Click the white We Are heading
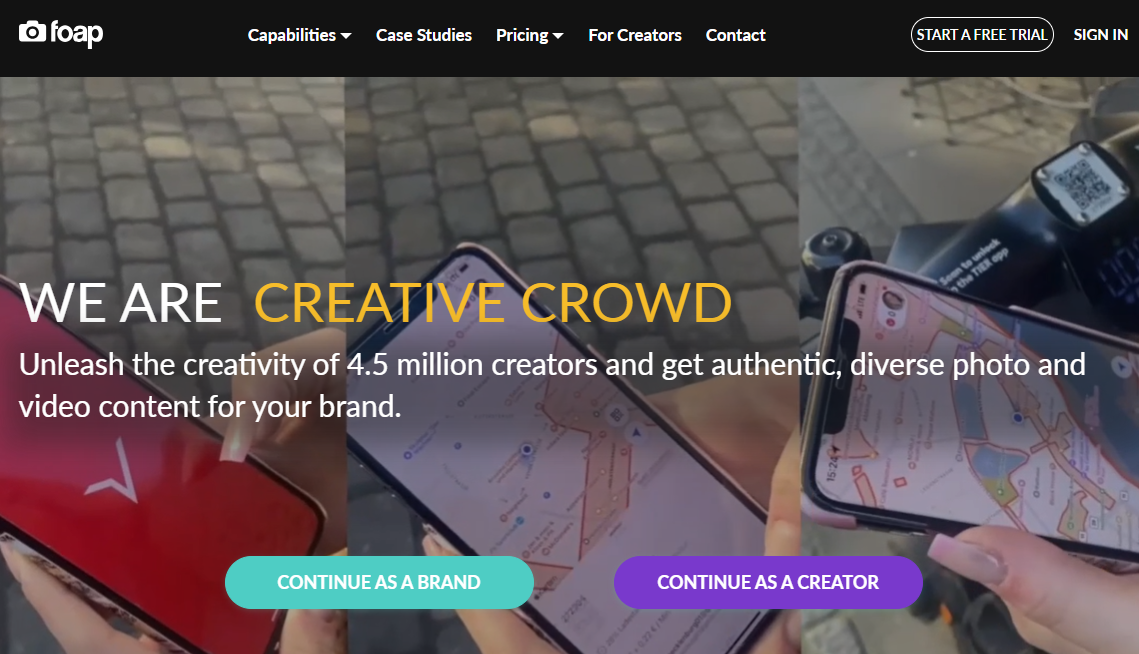 coord(121,303)
